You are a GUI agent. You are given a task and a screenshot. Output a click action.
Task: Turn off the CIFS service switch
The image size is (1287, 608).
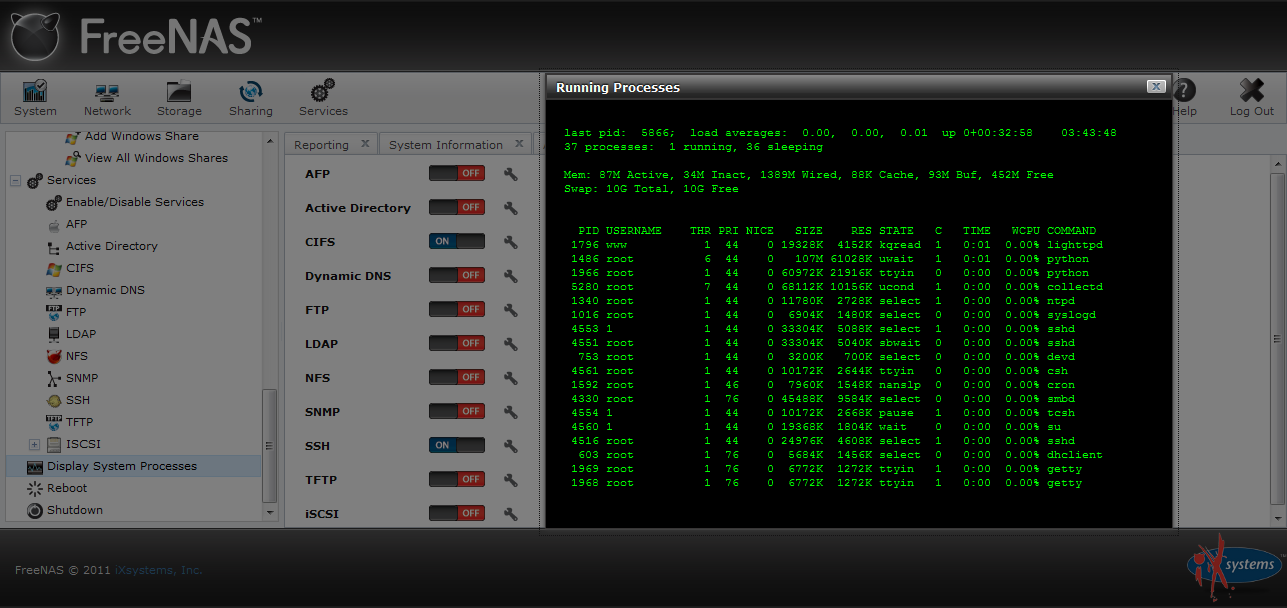457,242
